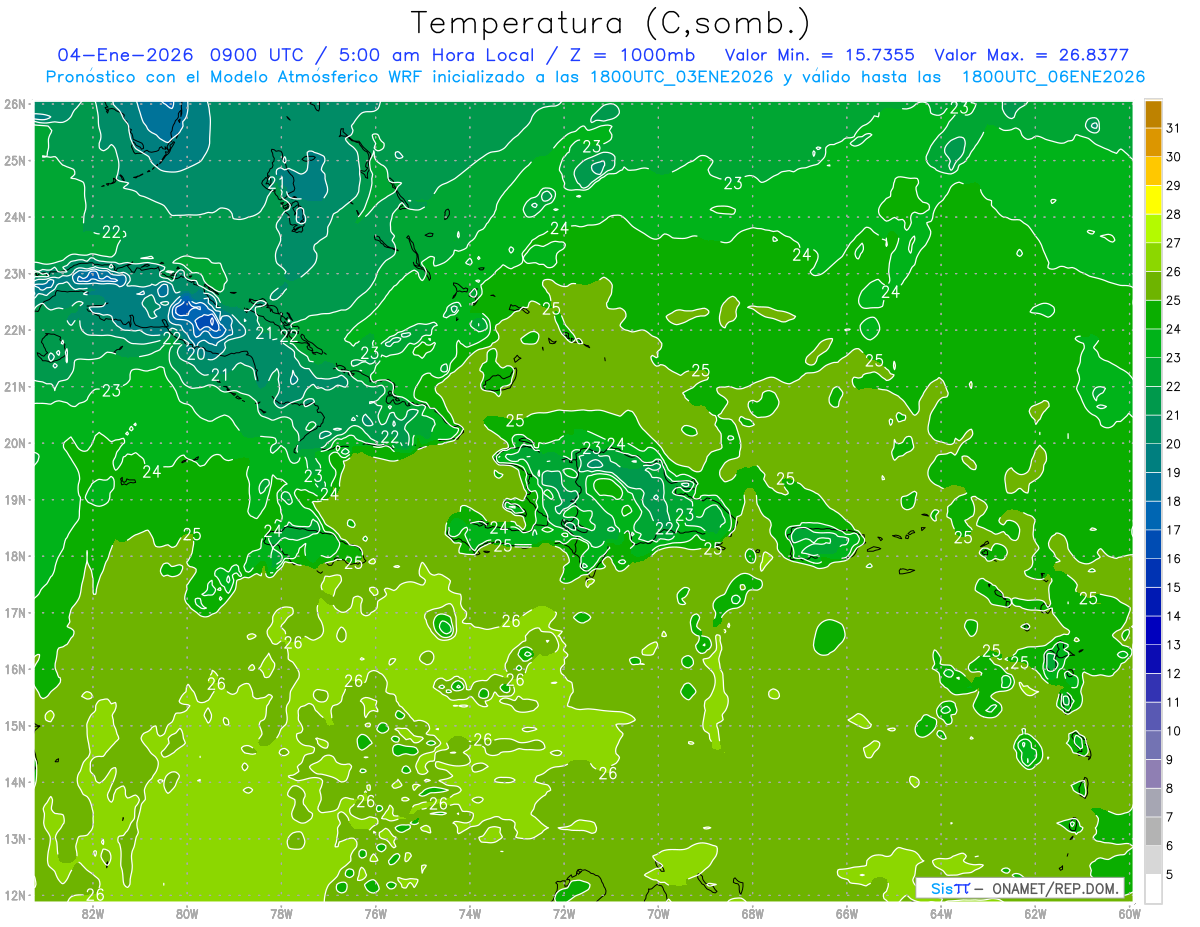Screen dimensions: 1200x927
Task: Click the 62W longitude axis label
Action: 1034,913
